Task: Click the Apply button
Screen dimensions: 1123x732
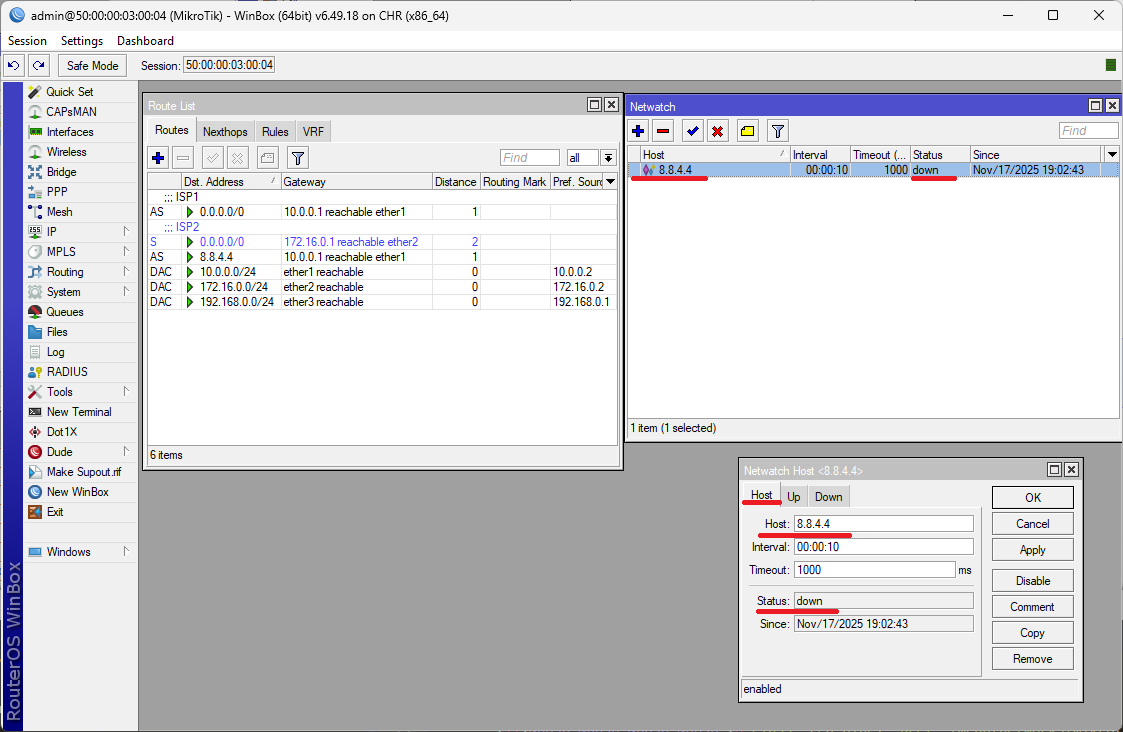Action: pyautogui.click(x=1032, y=550)
